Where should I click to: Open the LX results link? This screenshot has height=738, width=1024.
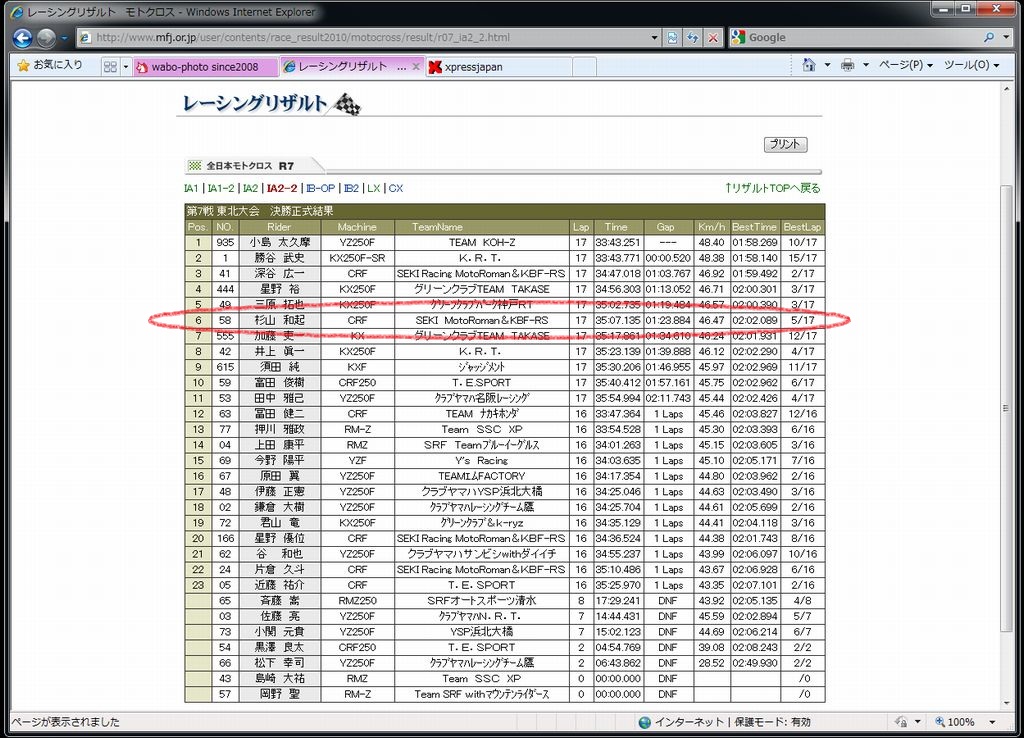tap(374, 188)
